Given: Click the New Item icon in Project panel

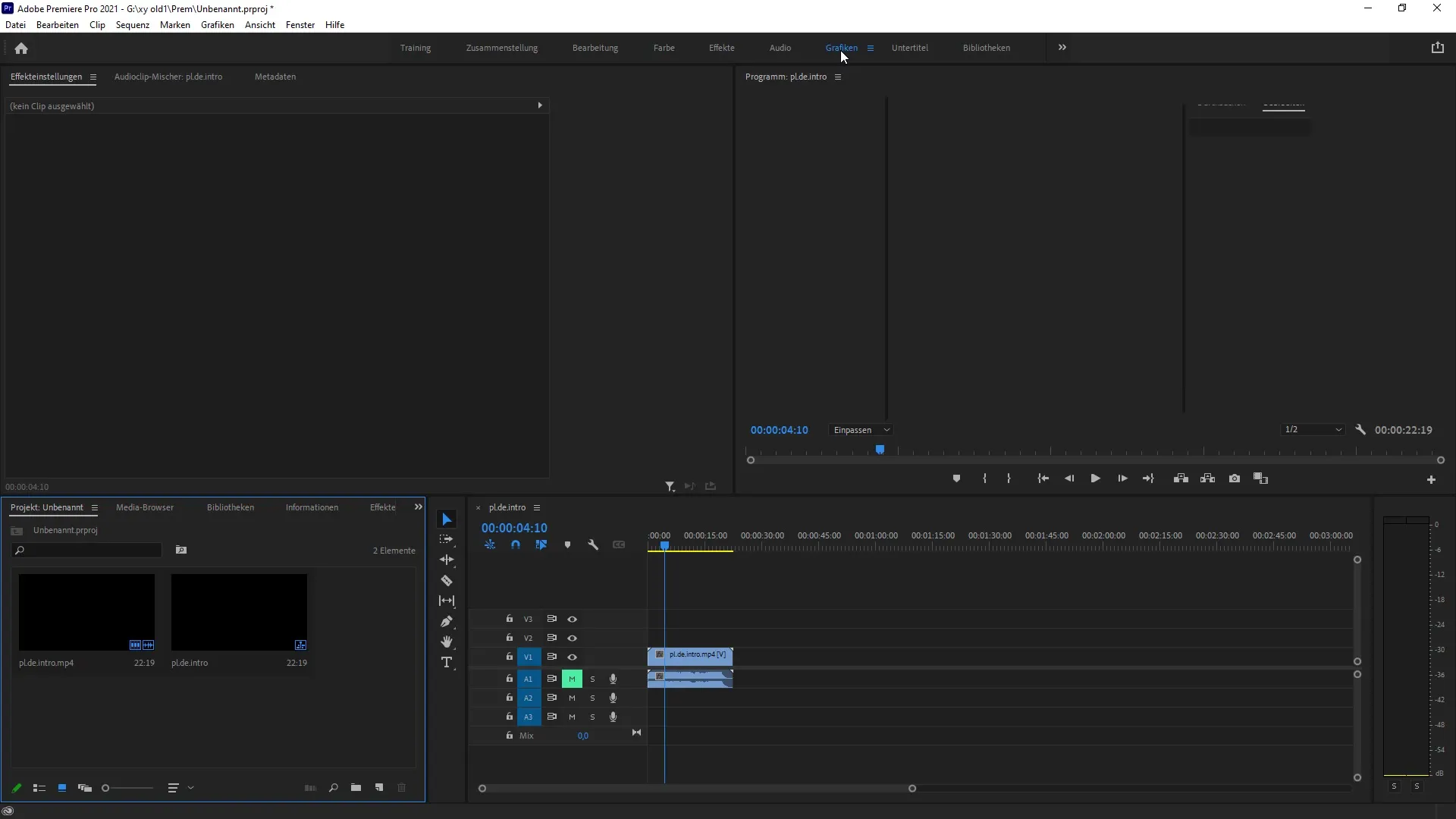Looking at the screenshot, I should 379,788.
